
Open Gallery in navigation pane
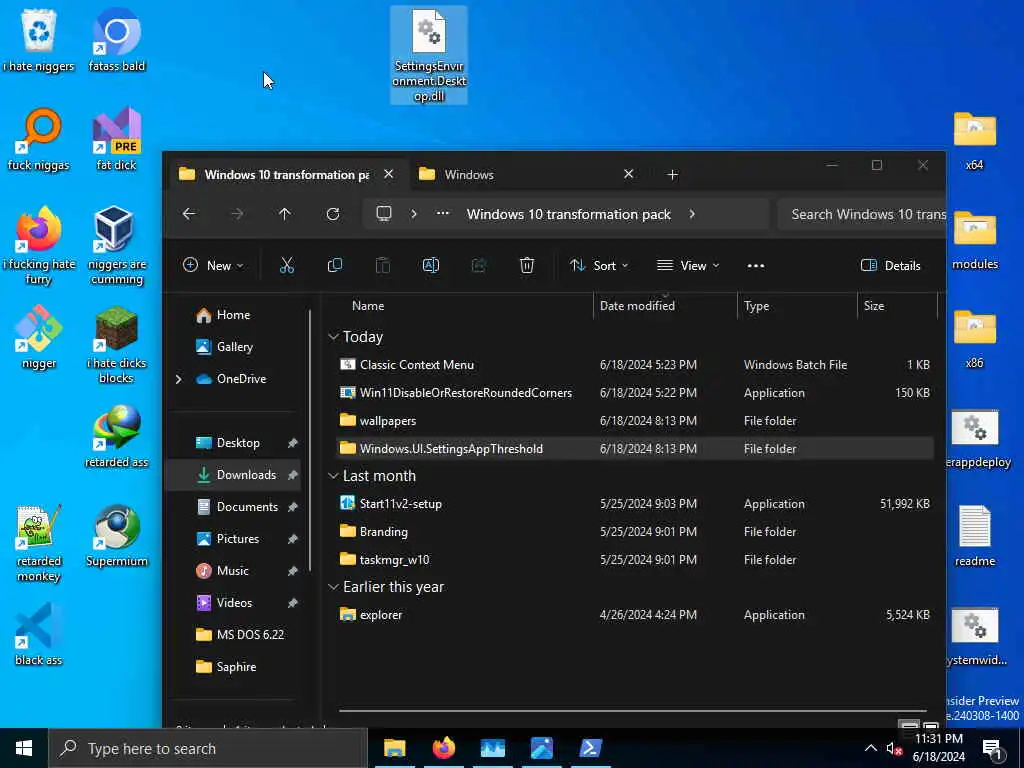[234, 347]
